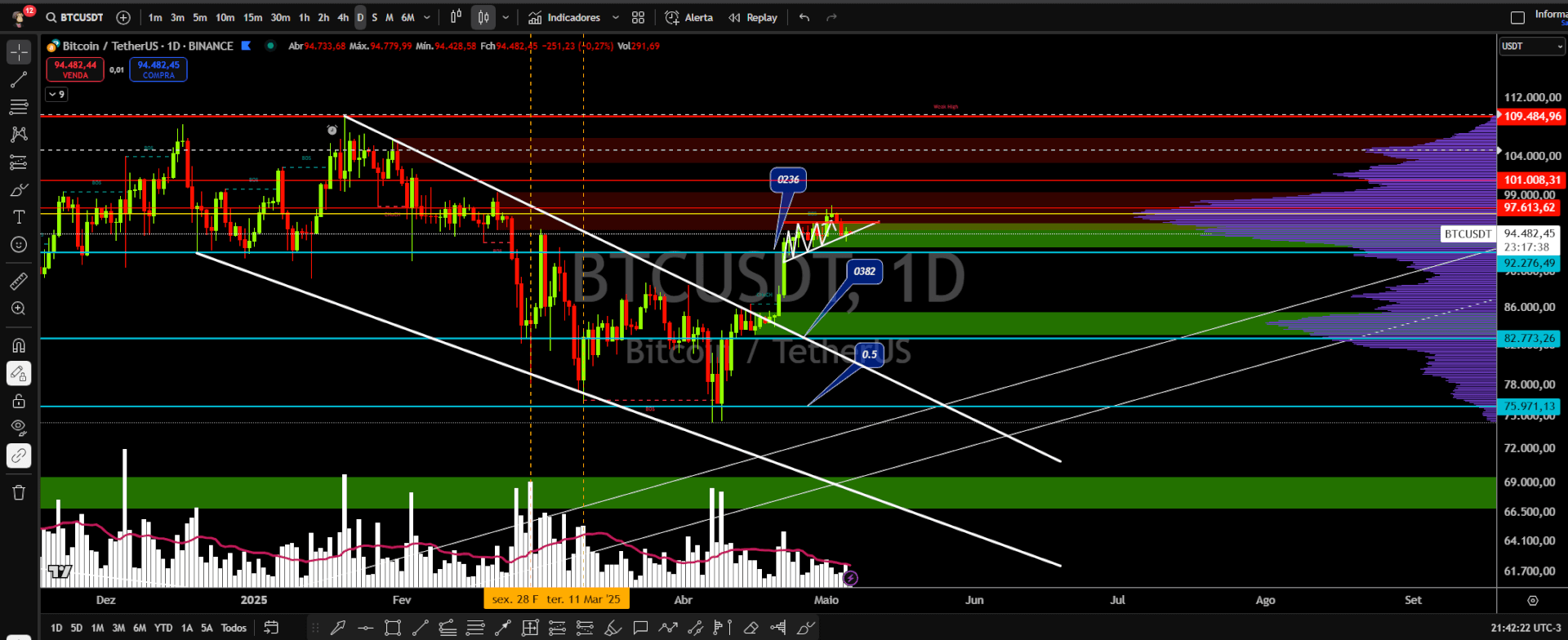Select the rectangle favorite drawing tool
The image size is (1568, 640).
pyautogui.click(x=393, y=628)
